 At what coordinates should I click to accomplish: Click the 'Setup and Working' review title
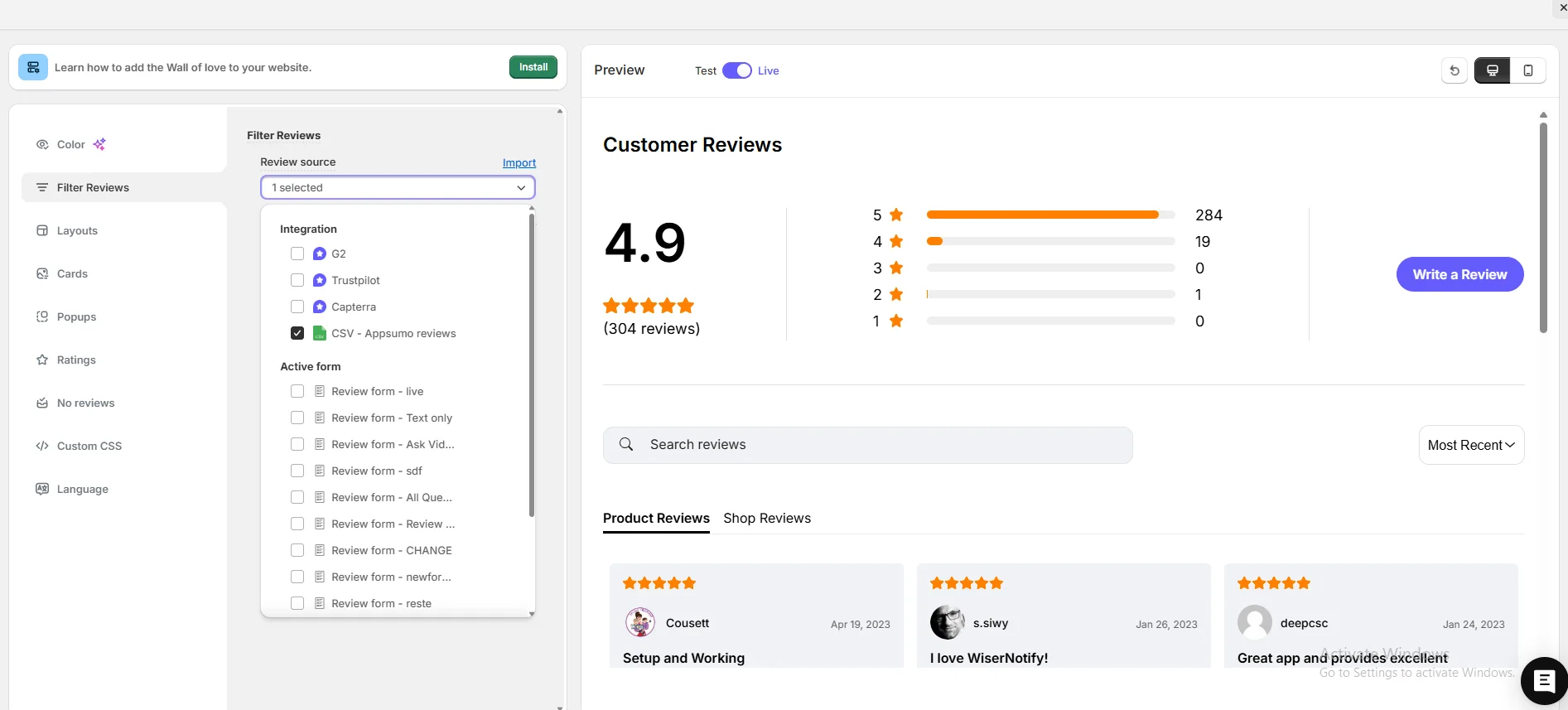684,658
